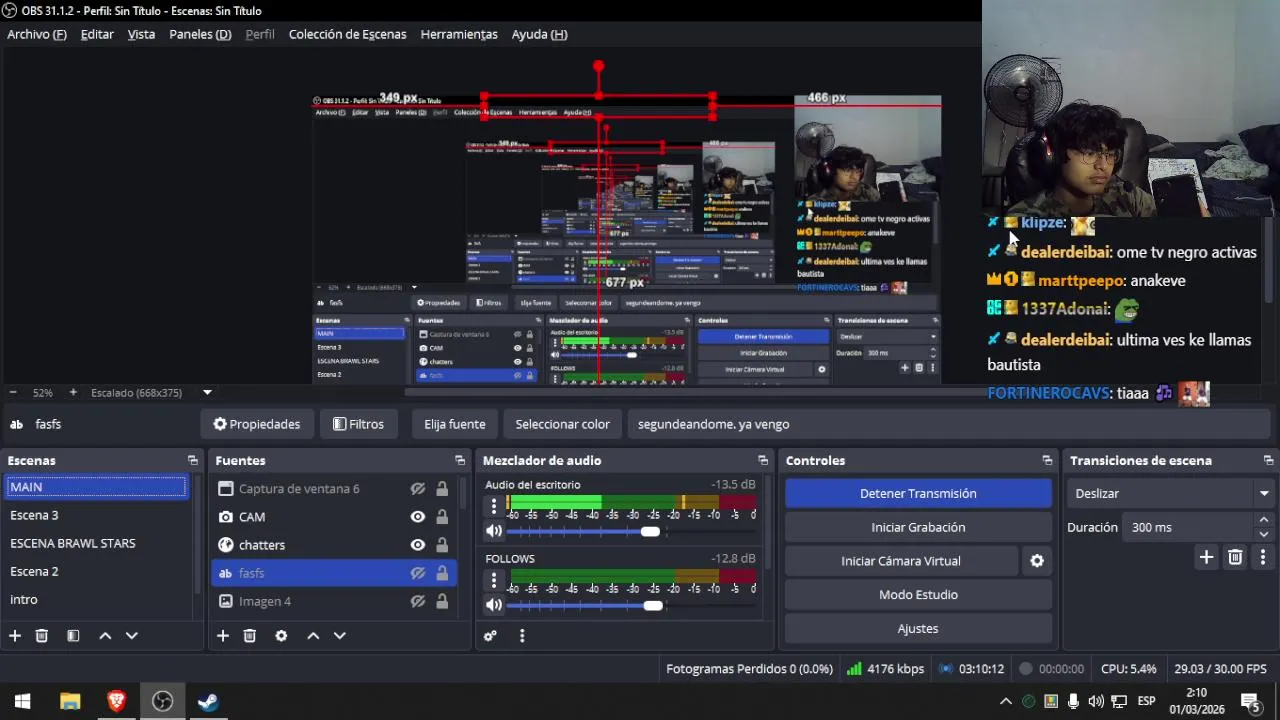Viewport: 1280px width, 720px height.
Task: Move source up in Fuentes toolbar
Action: [x=313, y=636]
